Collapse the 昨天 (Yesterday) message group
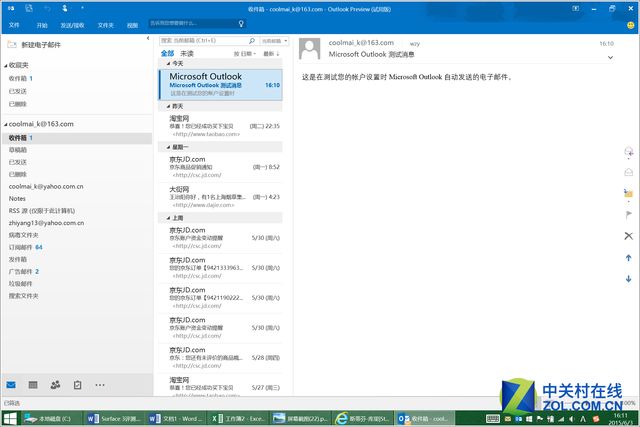 pyautogui.click(x=168, y=106)
